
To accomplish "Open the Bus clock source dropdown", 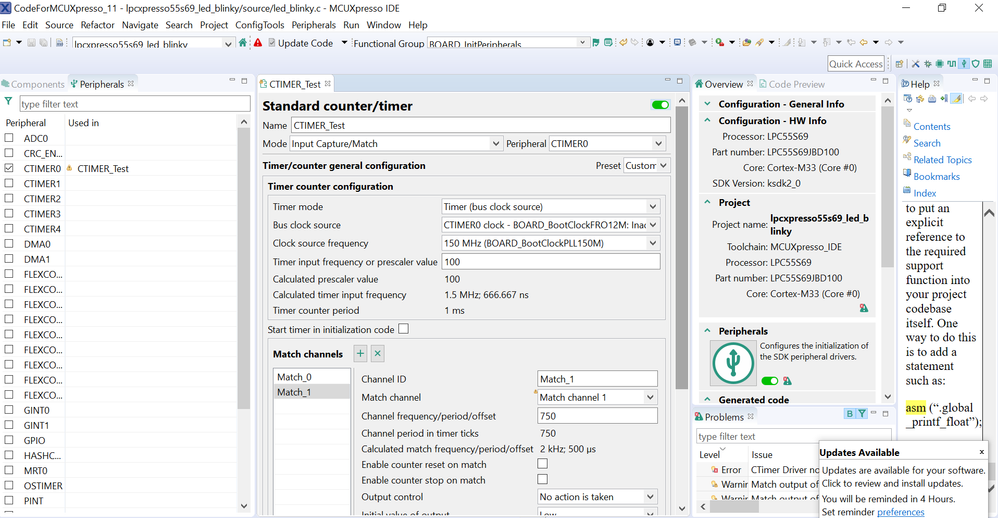I will pyautogui.click(x=551, y=225).
